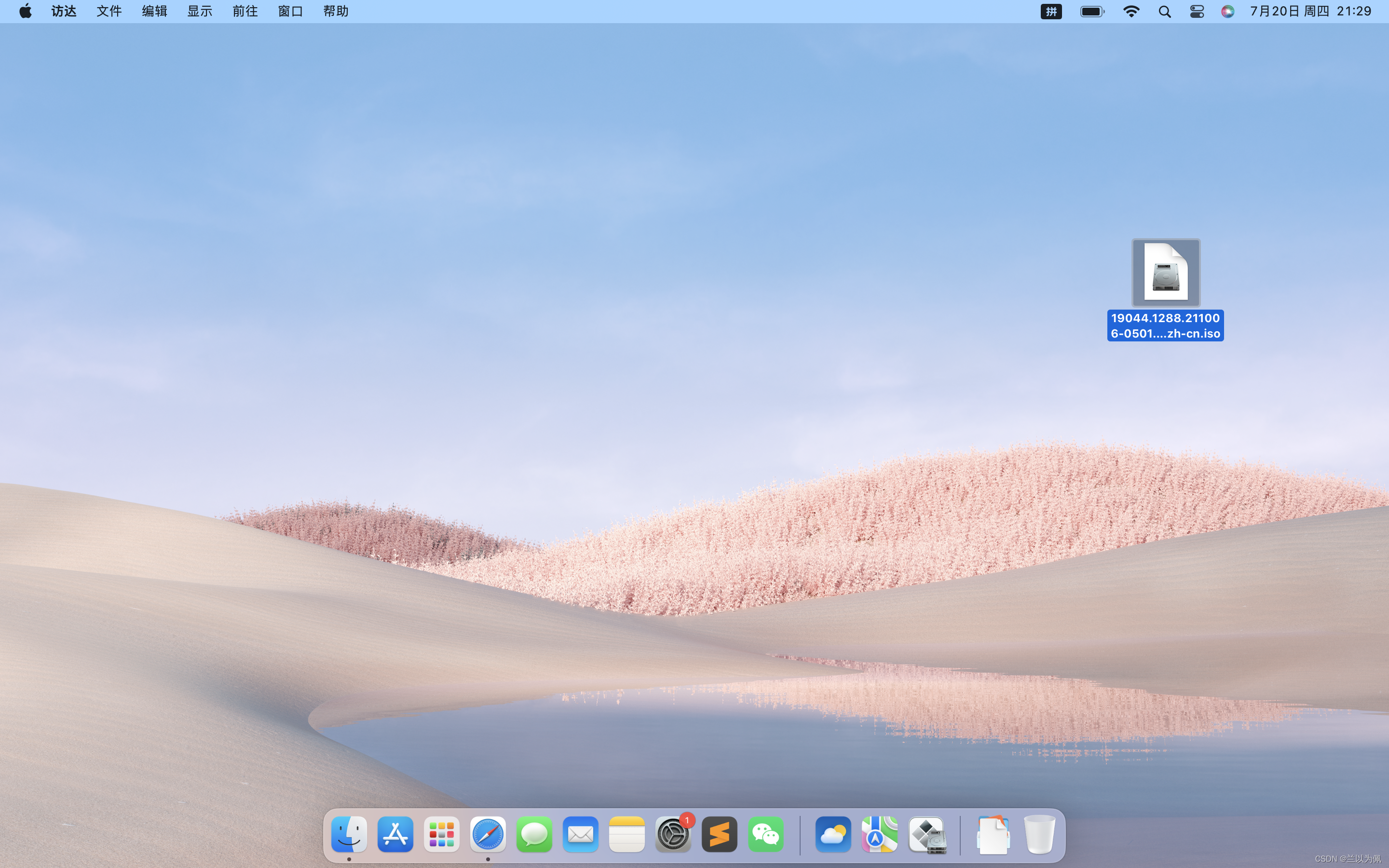The height and width of the screenshot is (868, 1389).
Task: Toggle Control Center in menu bar
Action: pos(1197,12)
